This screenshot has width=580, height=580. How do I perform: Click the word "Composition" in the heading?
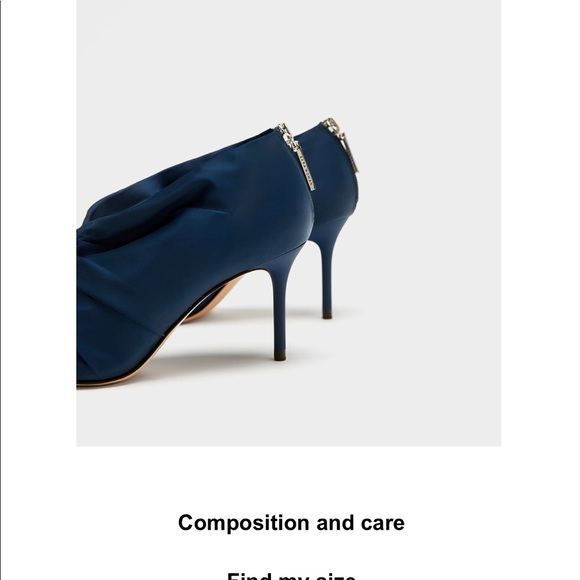[244, 523]
